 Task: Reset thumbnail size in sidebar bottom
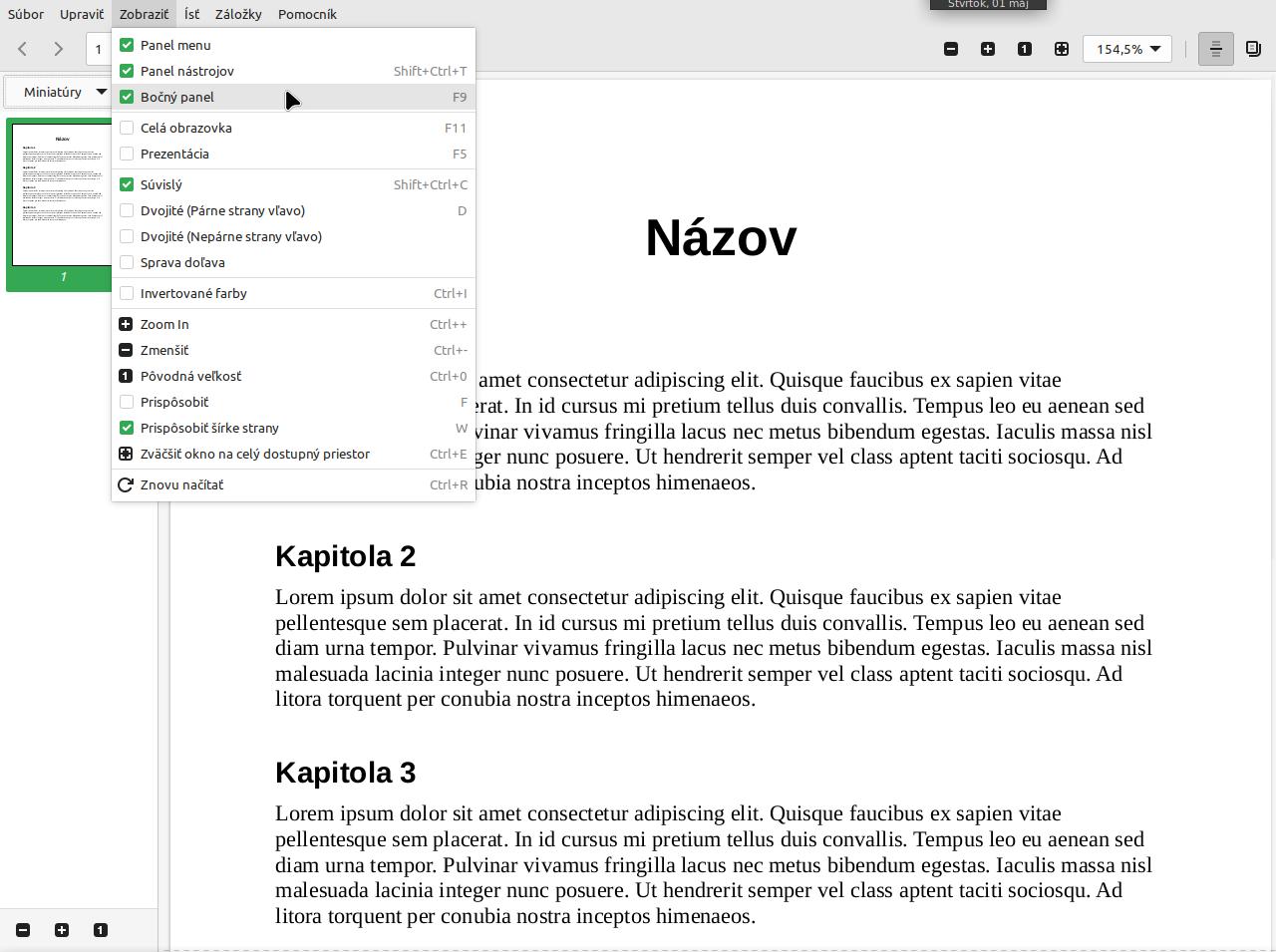[x=101, y=930]
